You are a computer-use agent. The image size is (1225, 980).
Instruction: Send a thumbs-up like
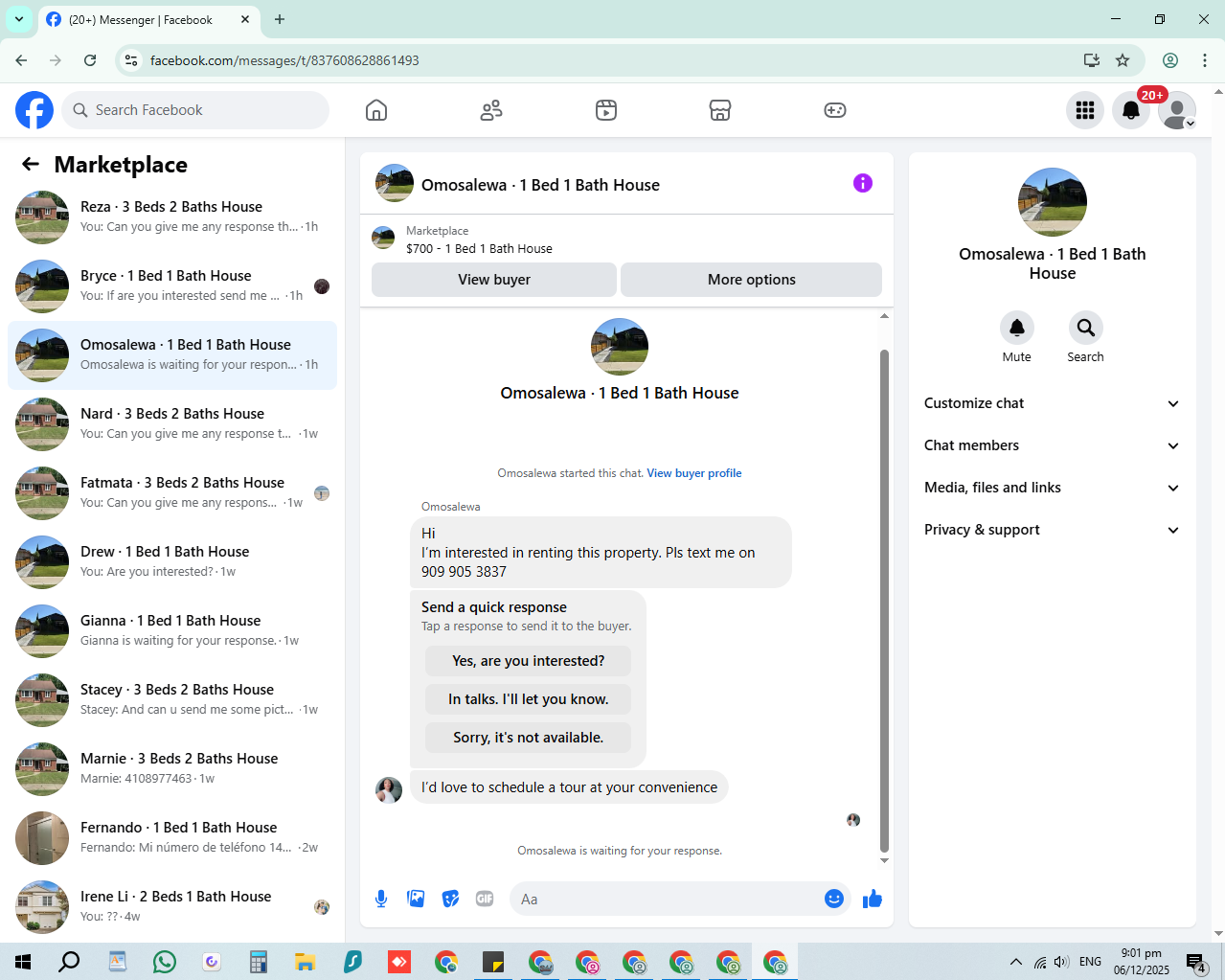point(873,899)
